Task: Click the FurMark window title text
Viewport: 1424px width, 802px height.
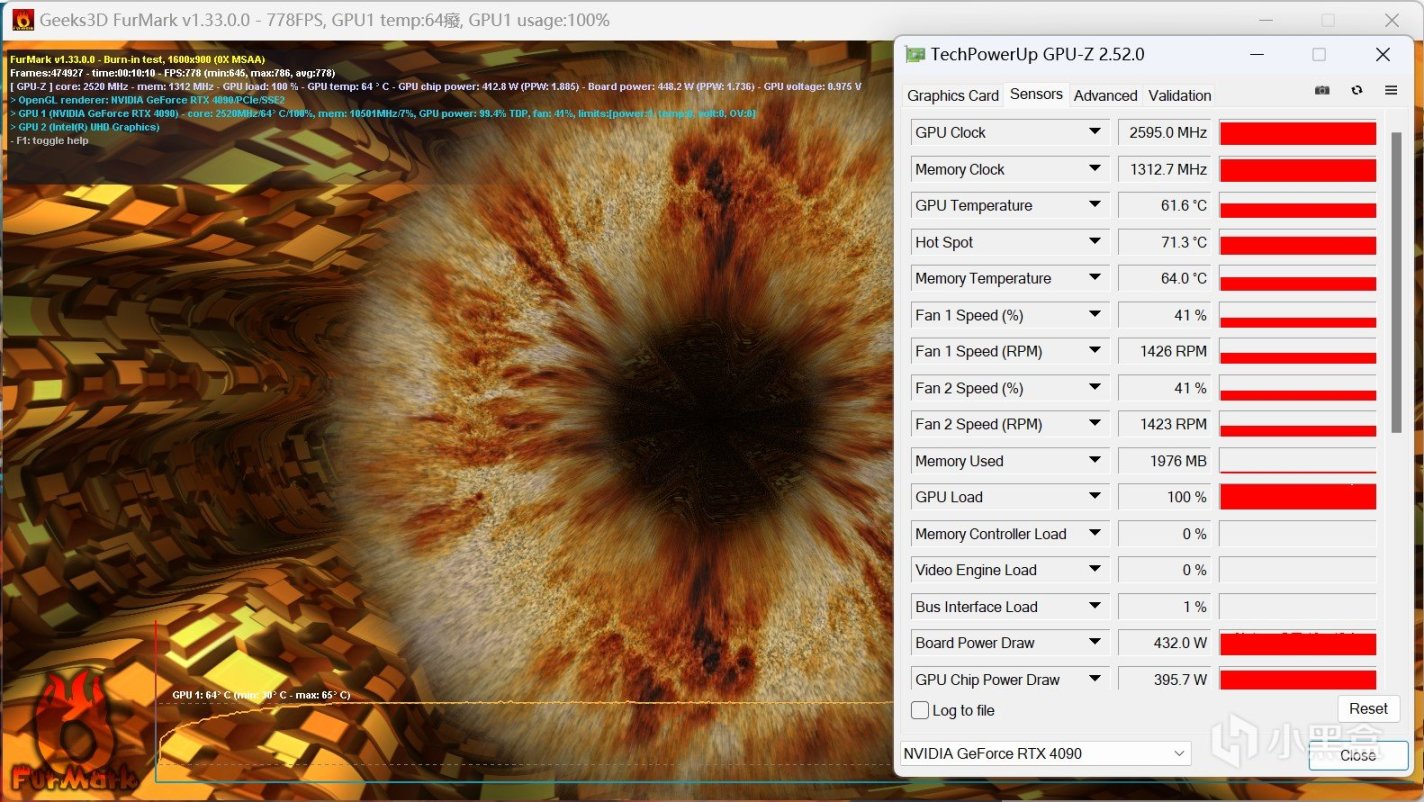Action: 325,20
